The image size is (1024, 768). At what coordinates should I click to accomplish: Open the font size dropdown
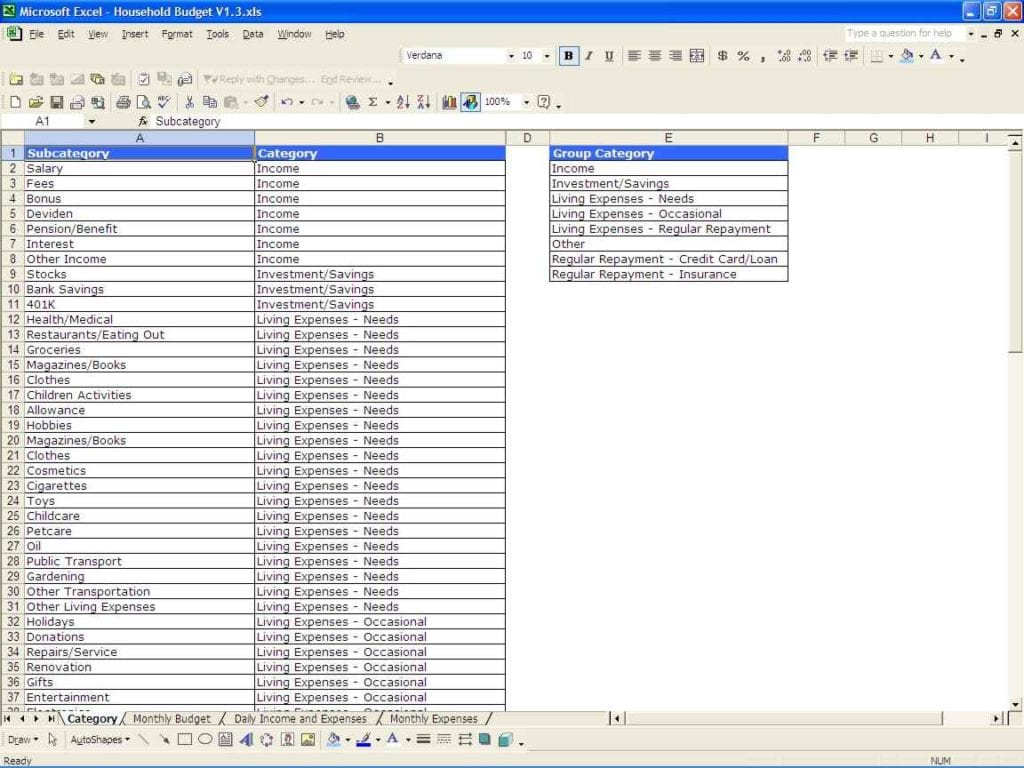click(x=546, y=56)
